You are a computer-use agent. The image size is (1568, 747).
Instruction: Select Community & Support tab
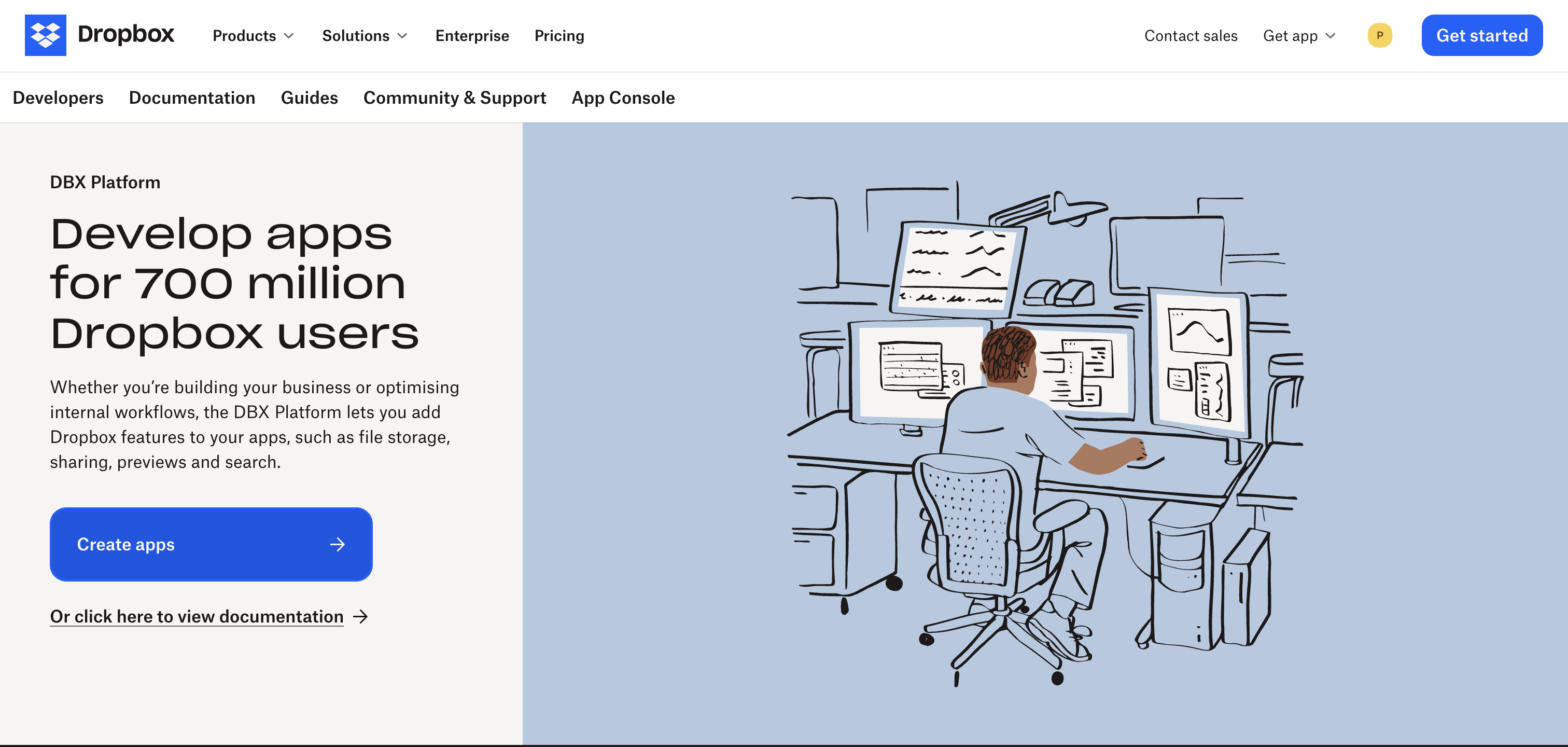pyautogui.click(x=455, y=98)
